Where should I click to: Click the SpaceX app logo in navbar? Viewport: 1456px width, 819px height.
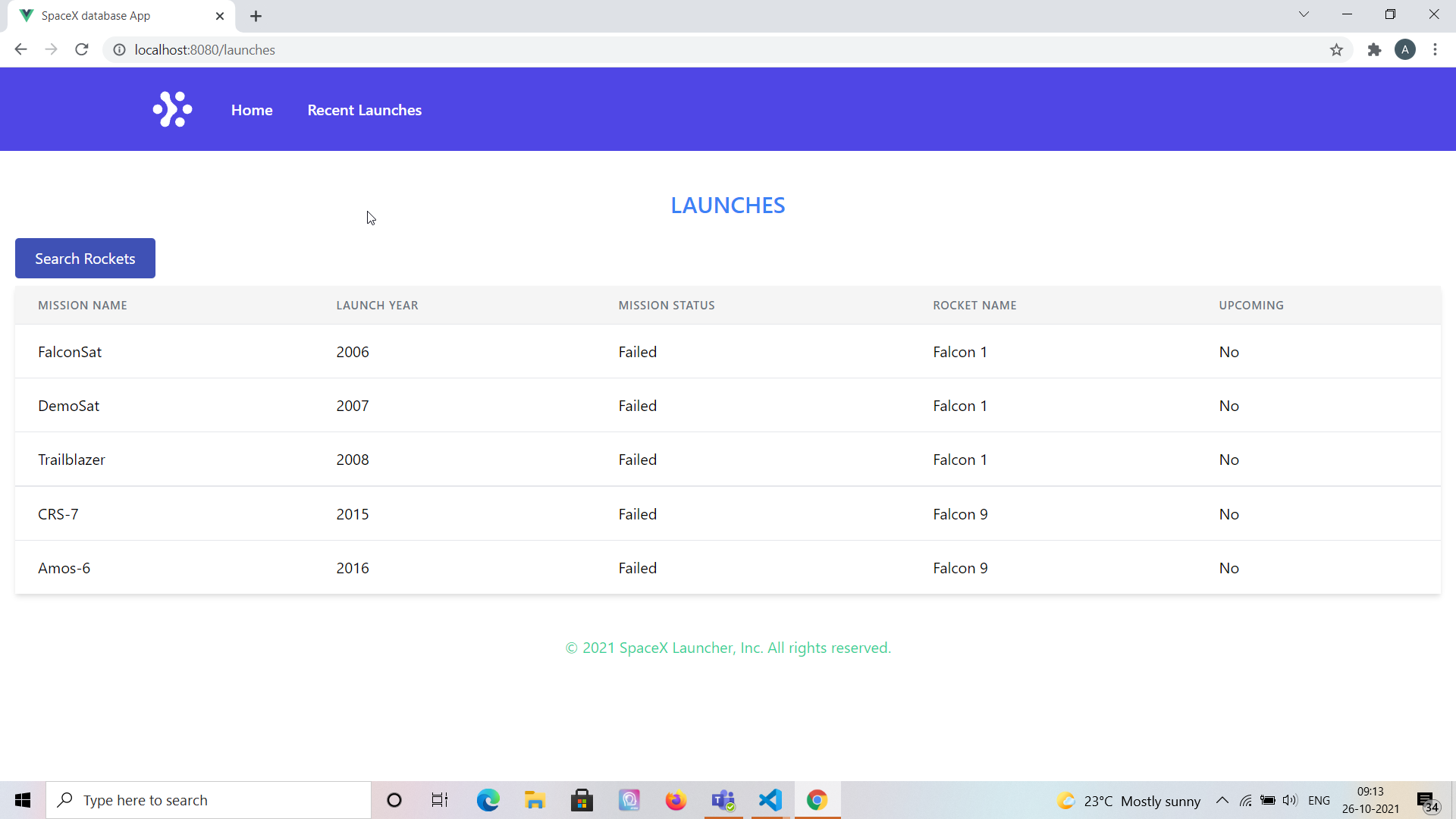click(x=172, y=110)
